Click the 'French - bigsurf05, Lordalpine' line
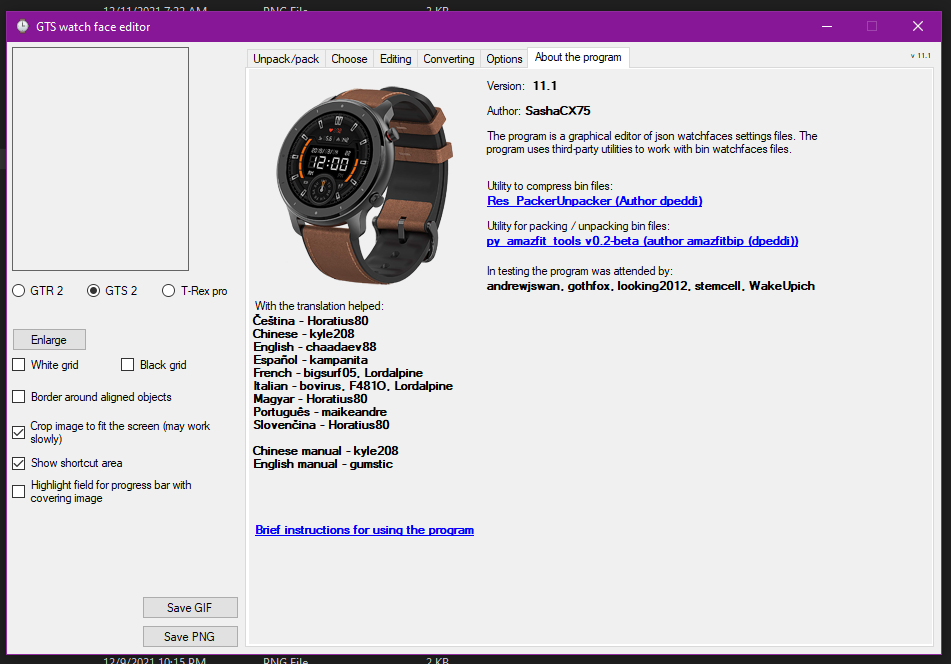Viewport: 951px width, 664px height. 338,373
